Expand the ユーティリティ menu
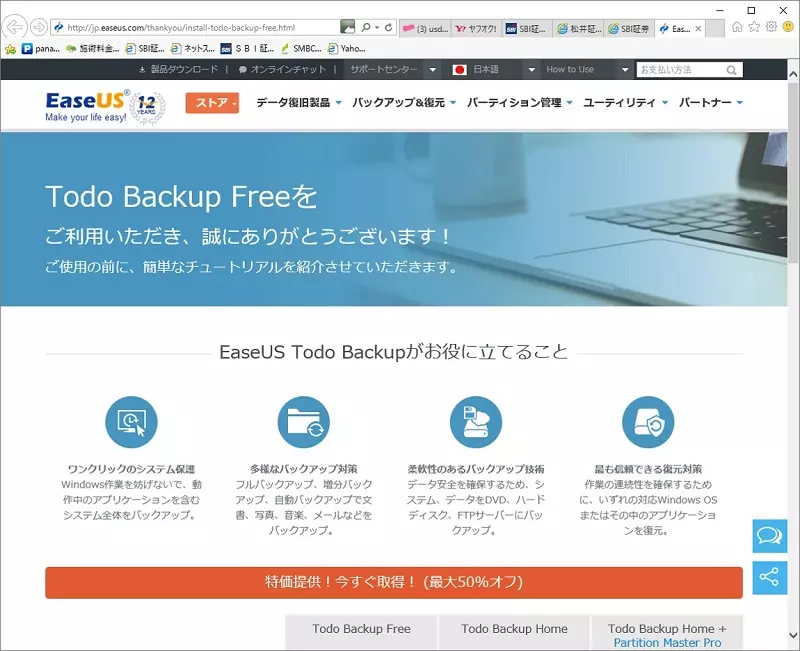Viewport: 800px width, 651px height. [x=626, y=103]
